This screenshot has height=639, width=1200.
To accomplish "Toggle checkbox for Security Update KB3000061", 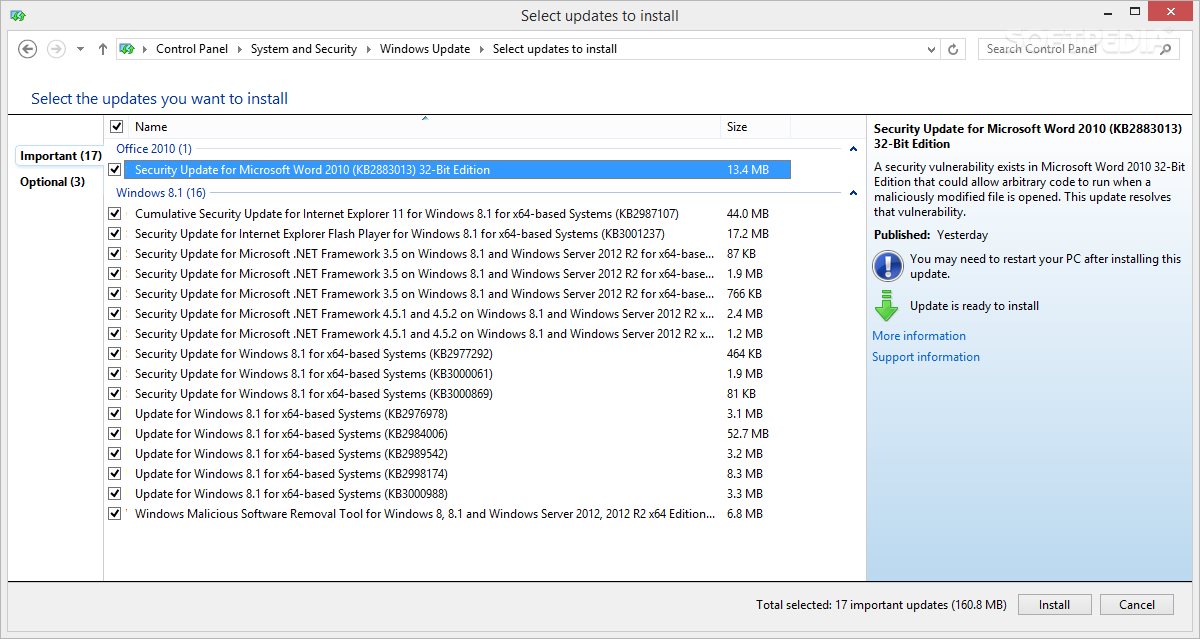I will 115,374.
